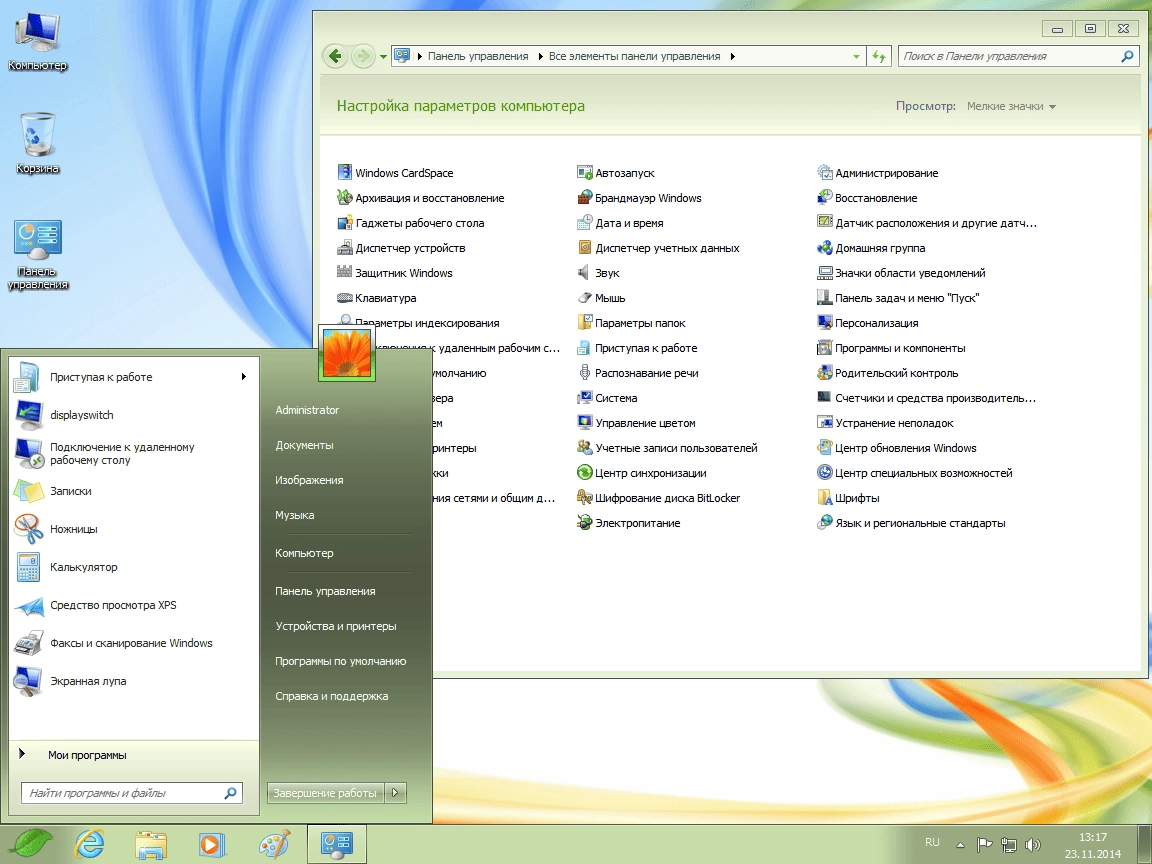This screenshot has width=1152, height=864.
Task: Show hidden tray icons arrow
Action: pyautogui.click(x=960, y=844)
